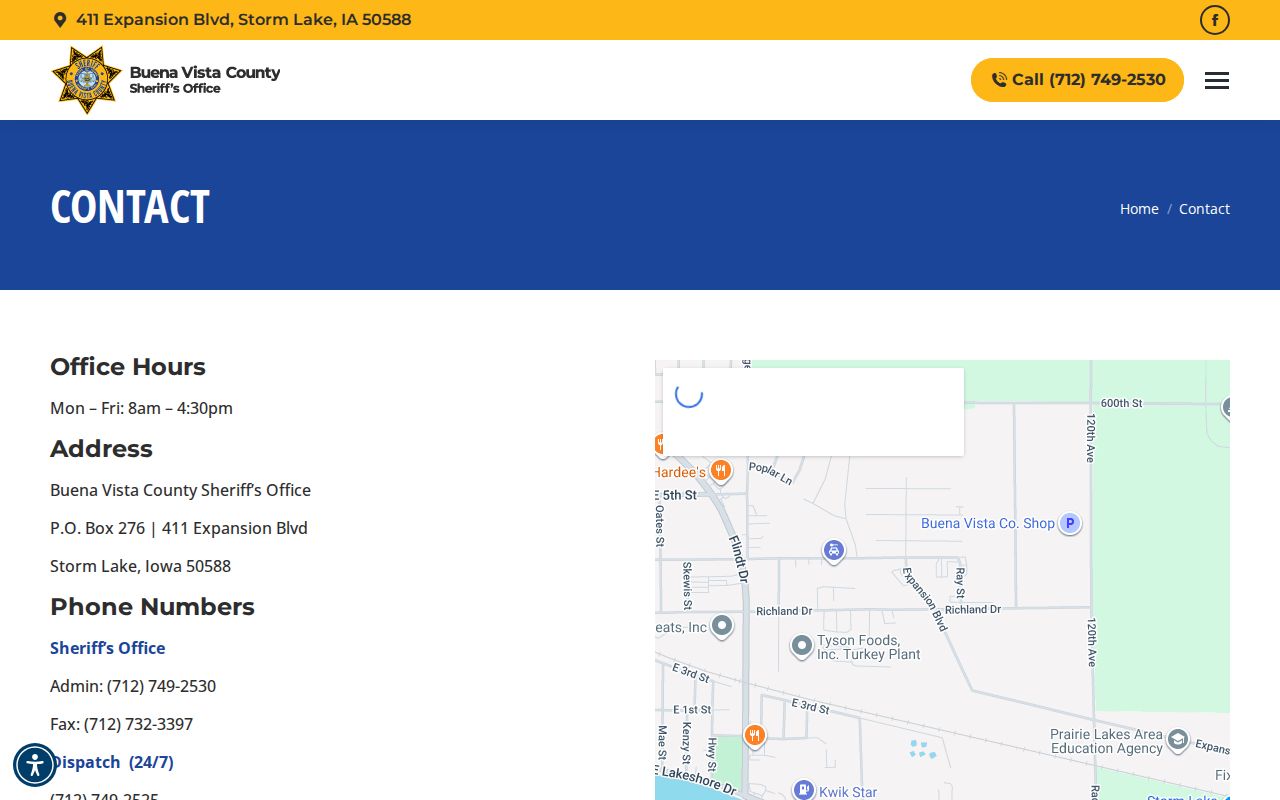
Task: Select the Prairie Lakes Area Education Agency marker
Action: pos(1178,740)
